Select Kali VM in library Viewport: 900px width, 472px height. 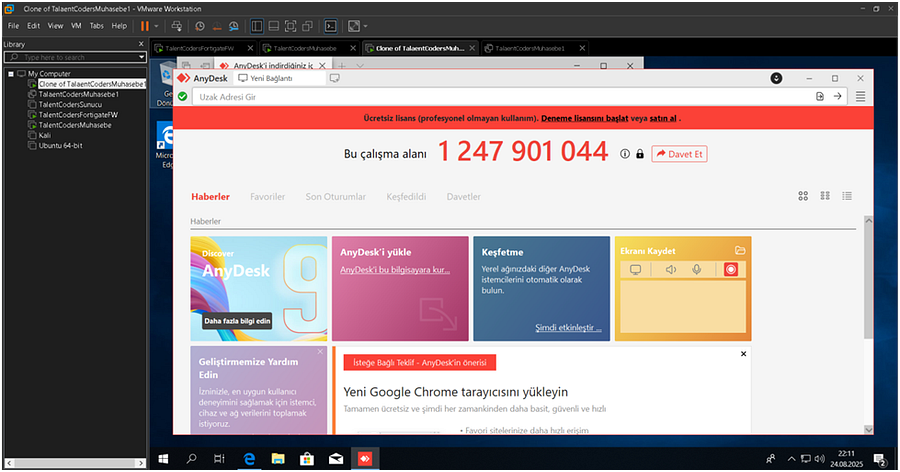click(45, 136)
